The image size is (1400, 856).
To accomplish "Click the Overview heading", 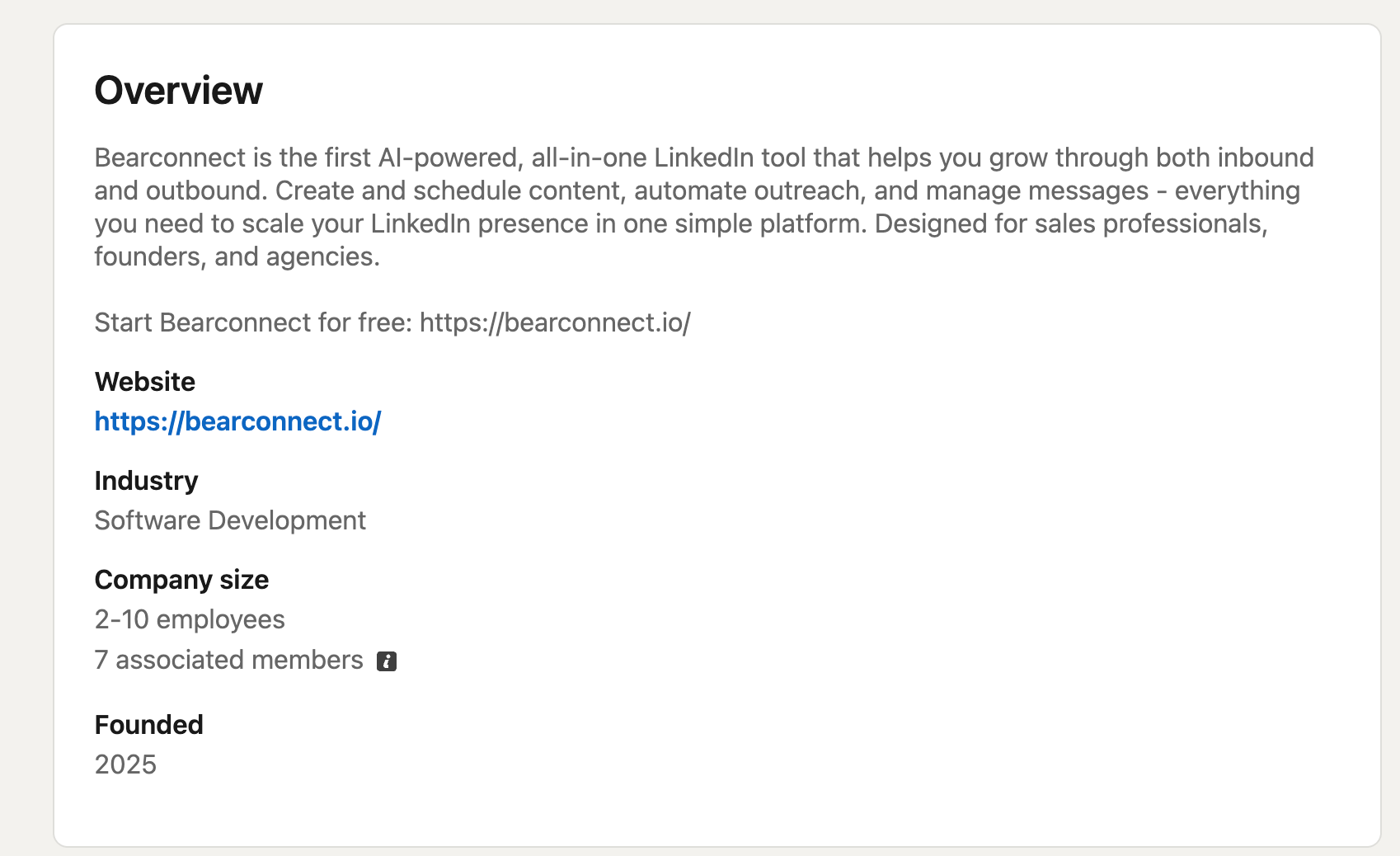I will (x=178, y=91).
